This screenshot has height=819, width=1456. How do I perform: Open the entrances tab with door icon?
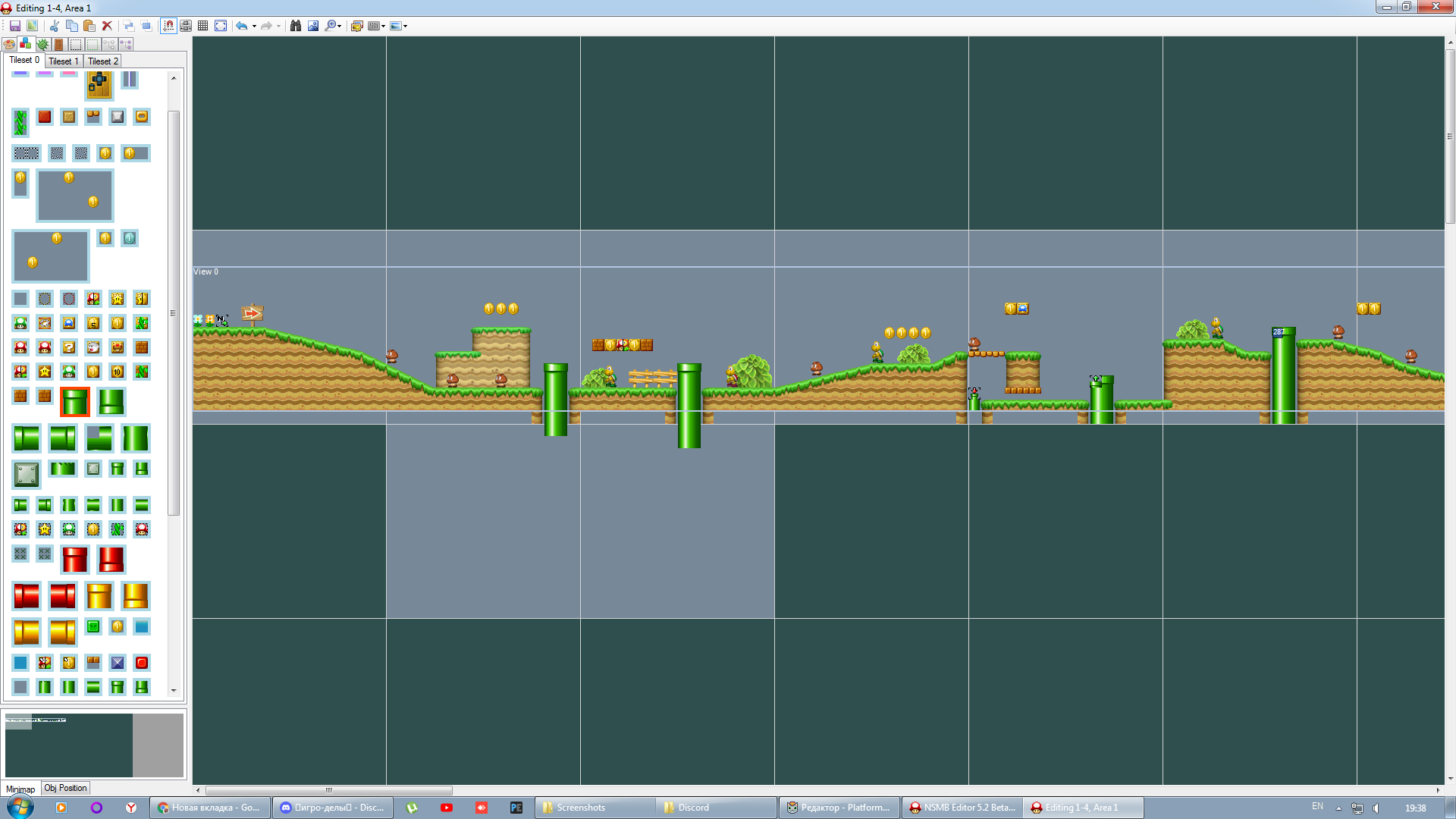(x=59, y=45)
